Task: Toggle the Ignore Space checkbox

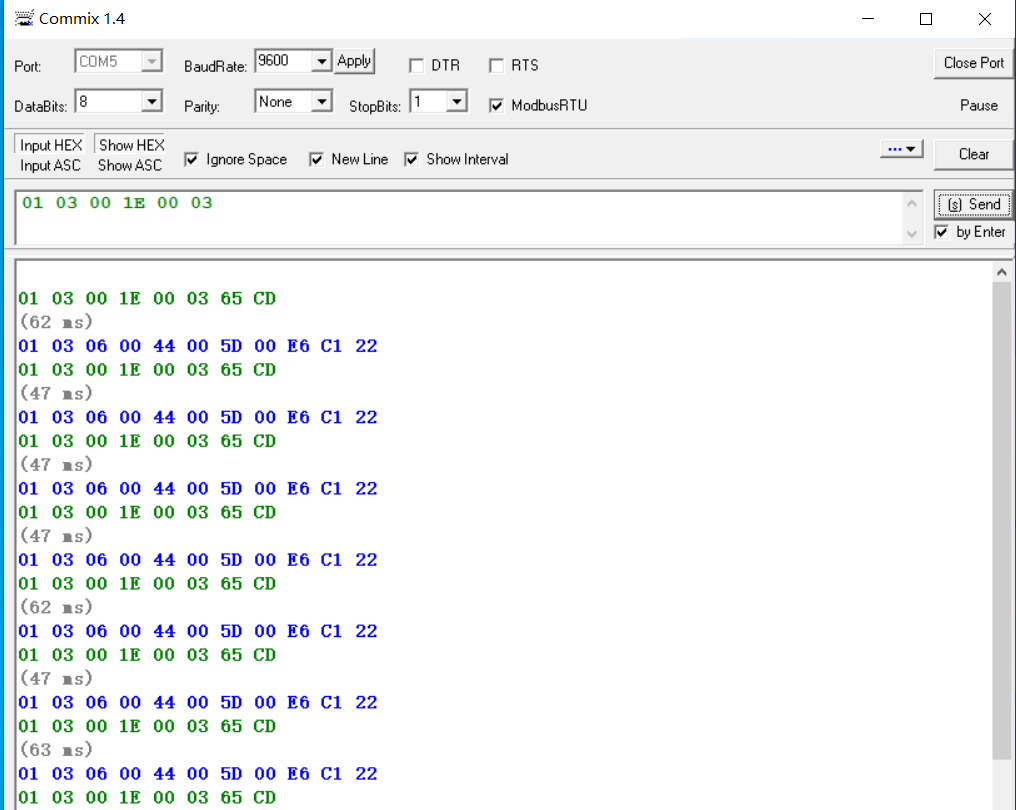Action: click(x=192, y=160)
